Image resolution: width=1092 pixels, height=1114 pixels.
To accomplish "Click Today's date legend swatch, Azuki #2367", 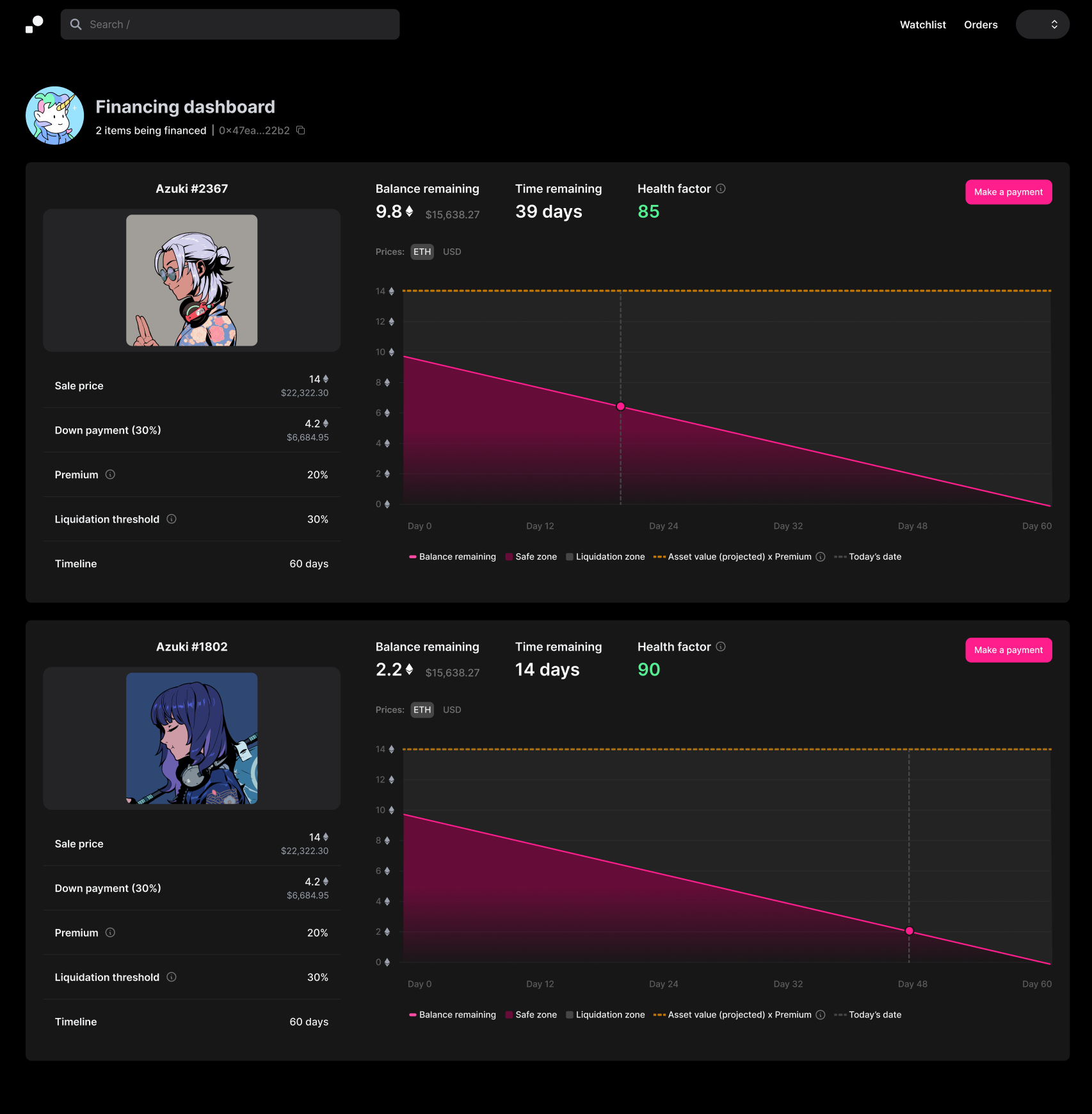I will pos(840,557).
